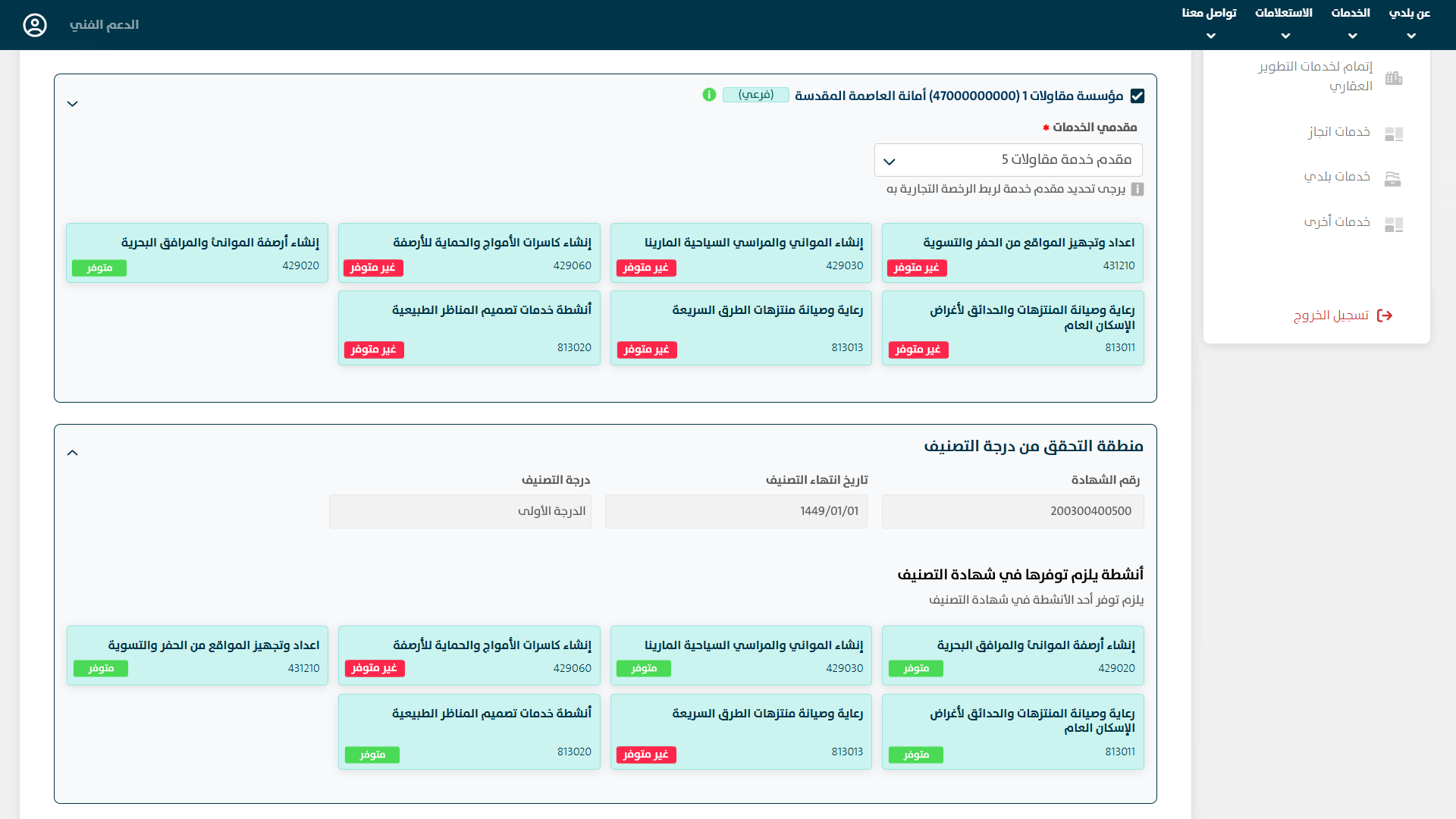
Task: Collapse the contracting establishment panel chevron
Action: [x=73, y=104]
